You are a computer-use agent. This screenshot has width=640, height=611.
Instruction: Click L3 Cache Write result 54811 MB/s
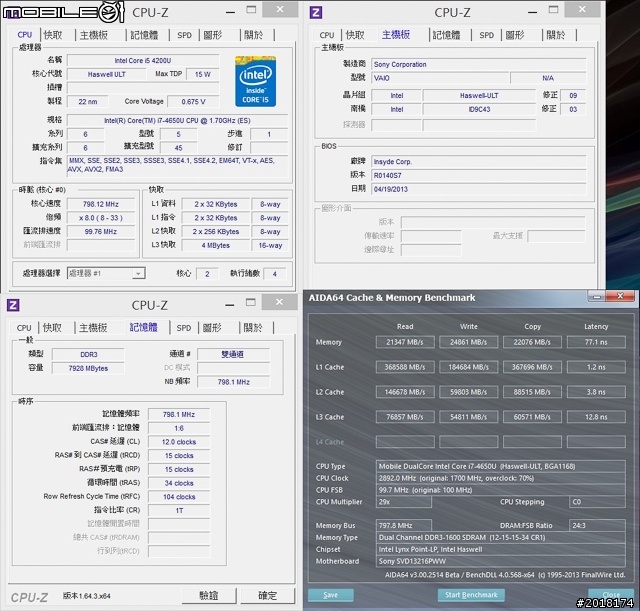tap(469, 417)
